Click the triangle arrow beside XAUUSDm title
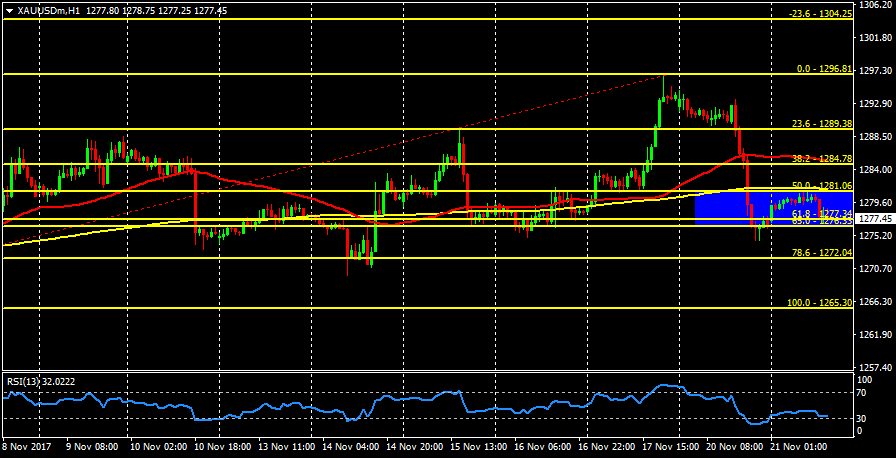 tap(9, 10)
